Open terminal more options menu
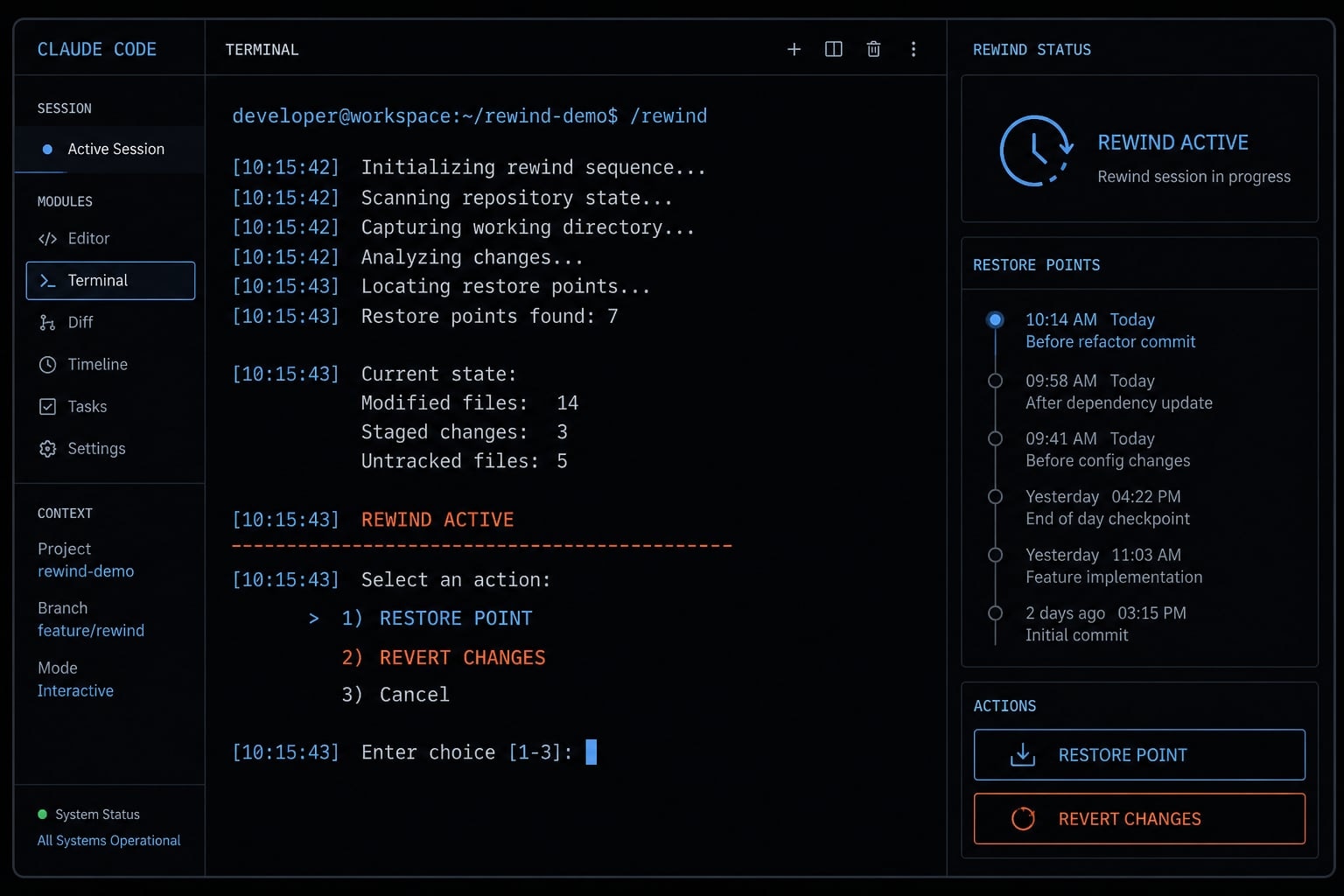 click(x=913, y=49)
